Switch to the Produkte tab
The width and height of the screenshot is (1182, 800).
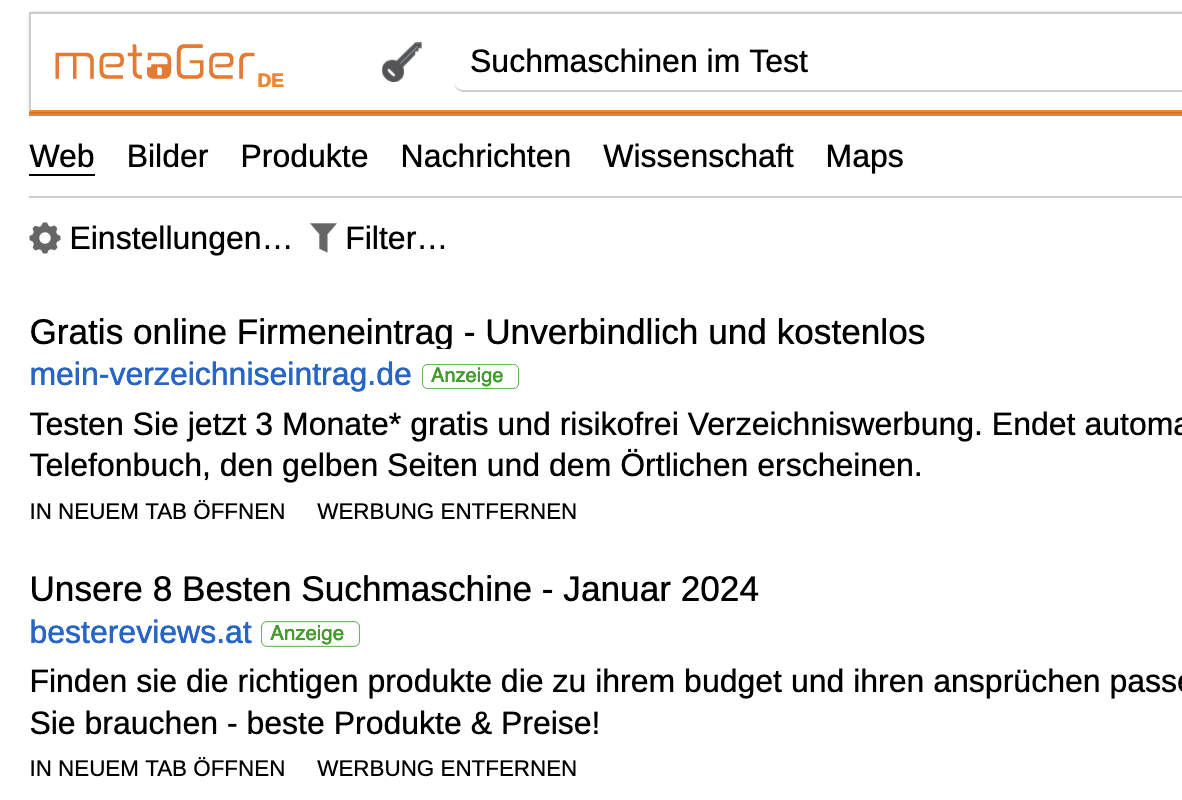(x=304, y=156)
